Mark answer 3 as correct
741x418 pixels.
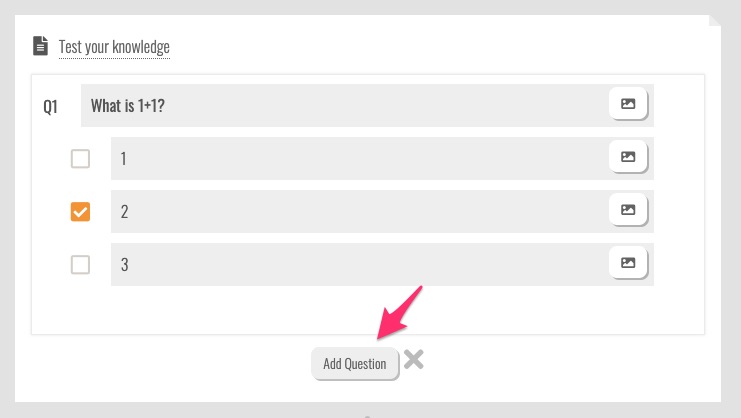[80, 265]
